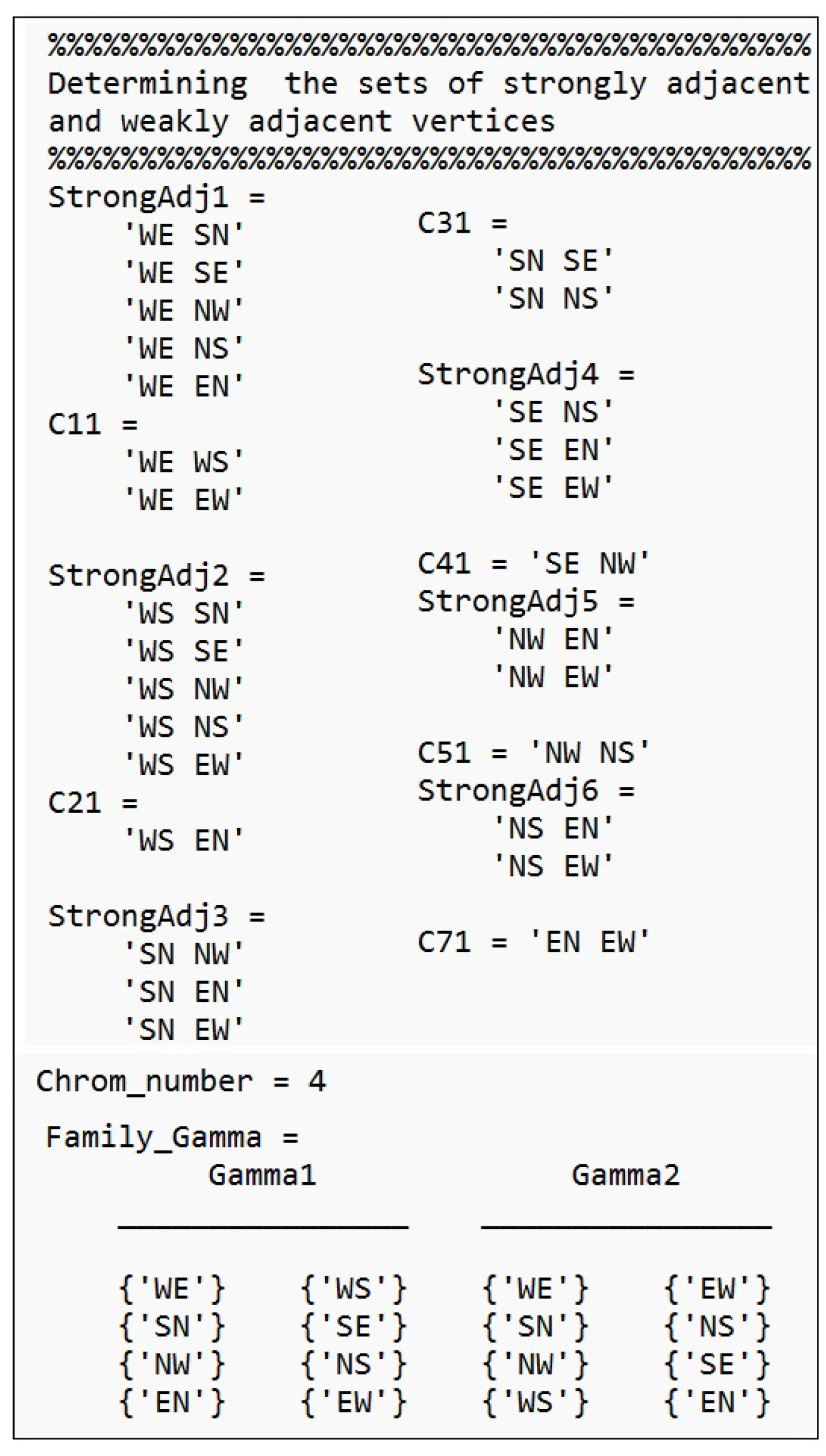Click the StrongAdj1 variable name

138,197
